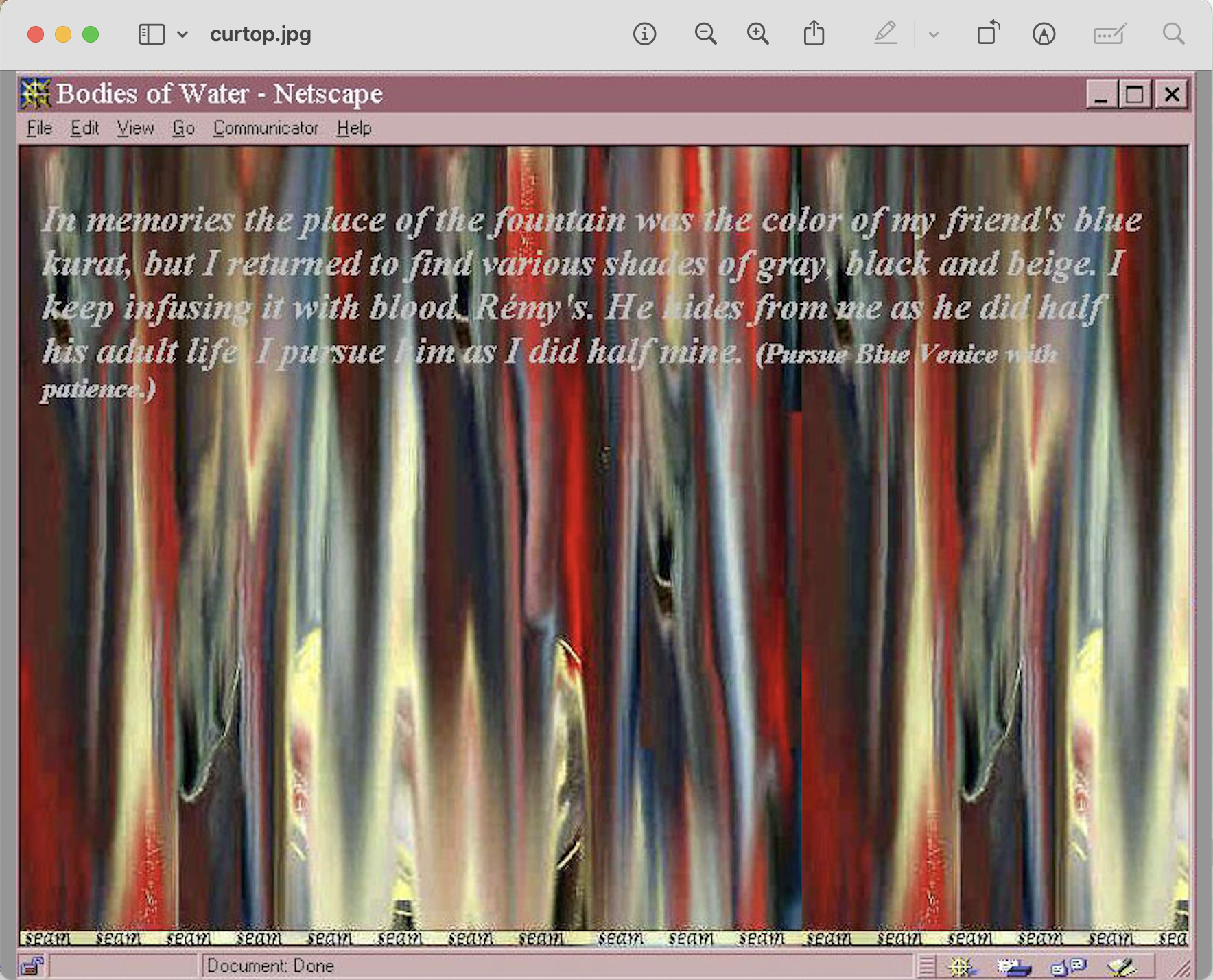Screen dimensions: 1213x980
Task: Toggle the highlight pen tool
Action: (x=886, y=34)
